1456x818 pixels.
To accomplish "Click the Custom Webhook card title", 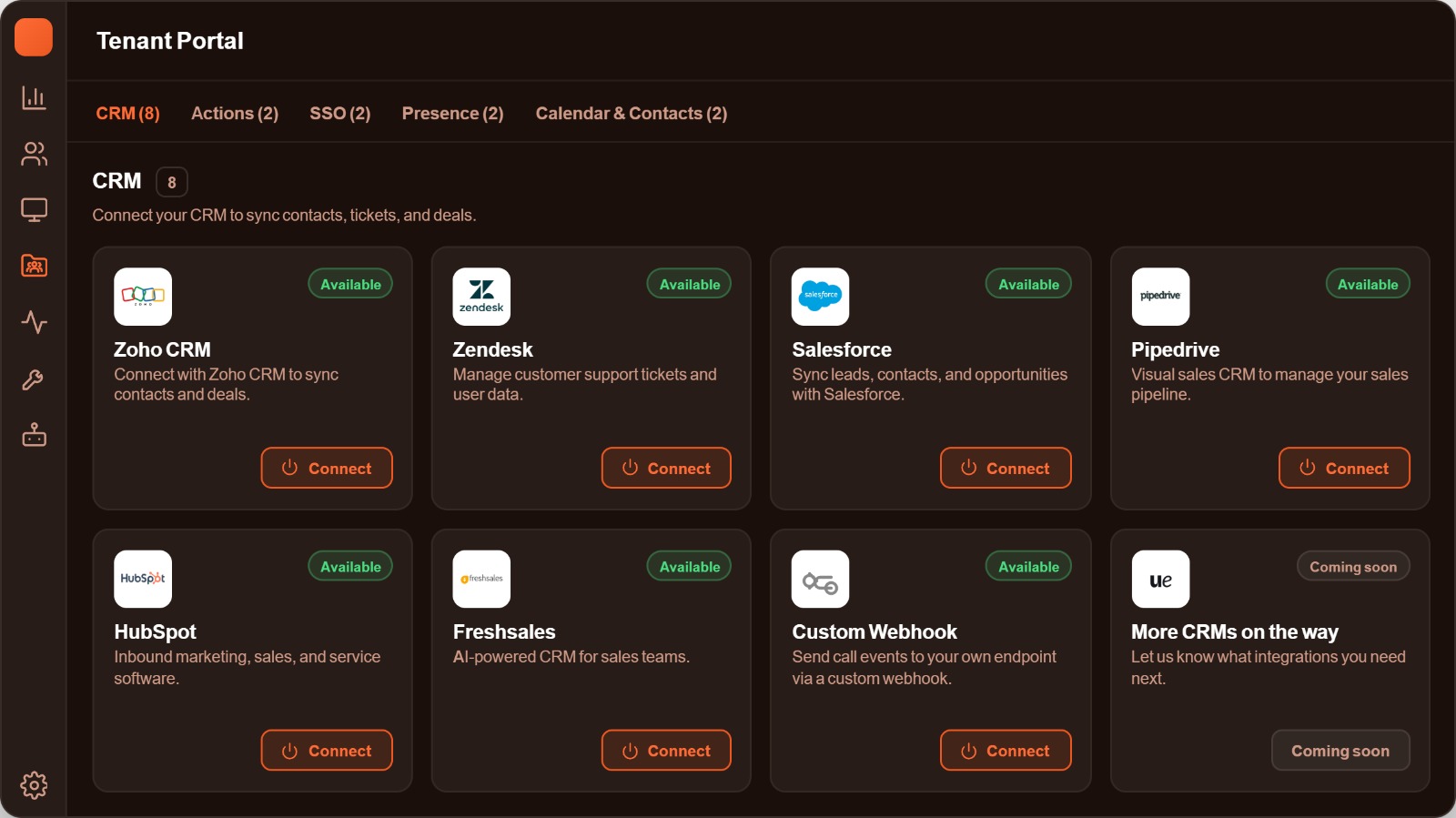I will 875,631.
